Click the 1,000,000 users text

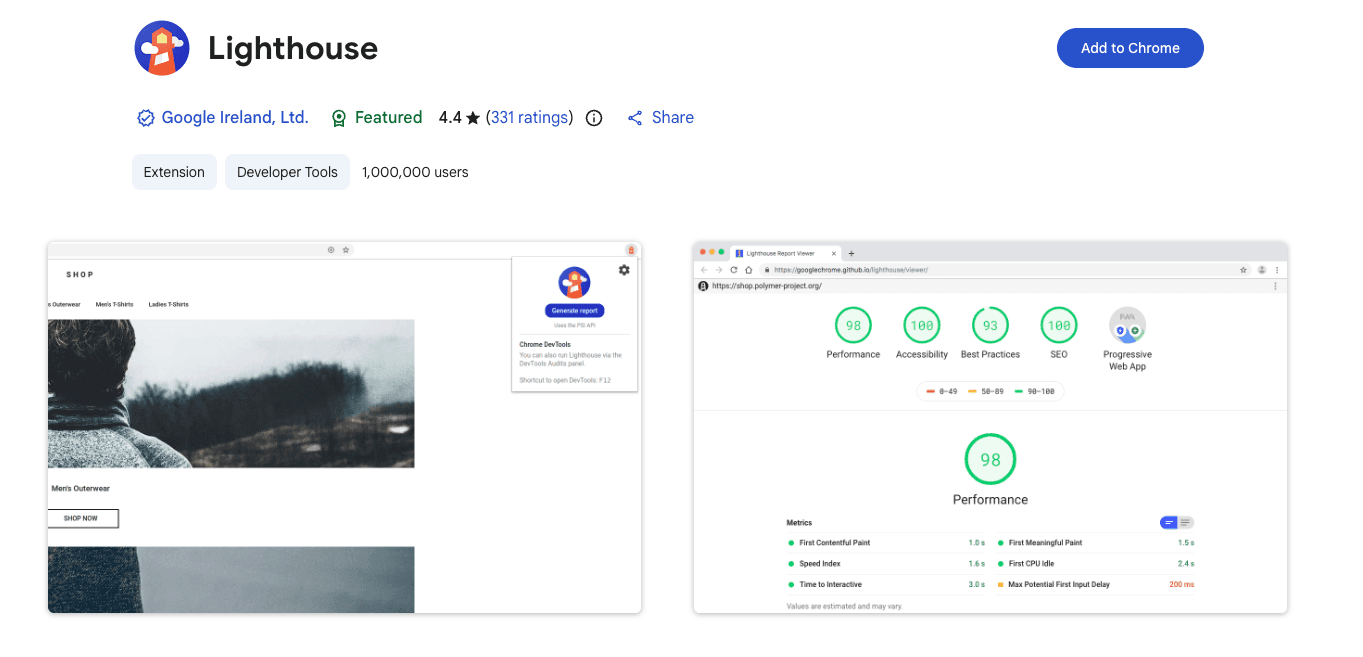click(415, 172)
